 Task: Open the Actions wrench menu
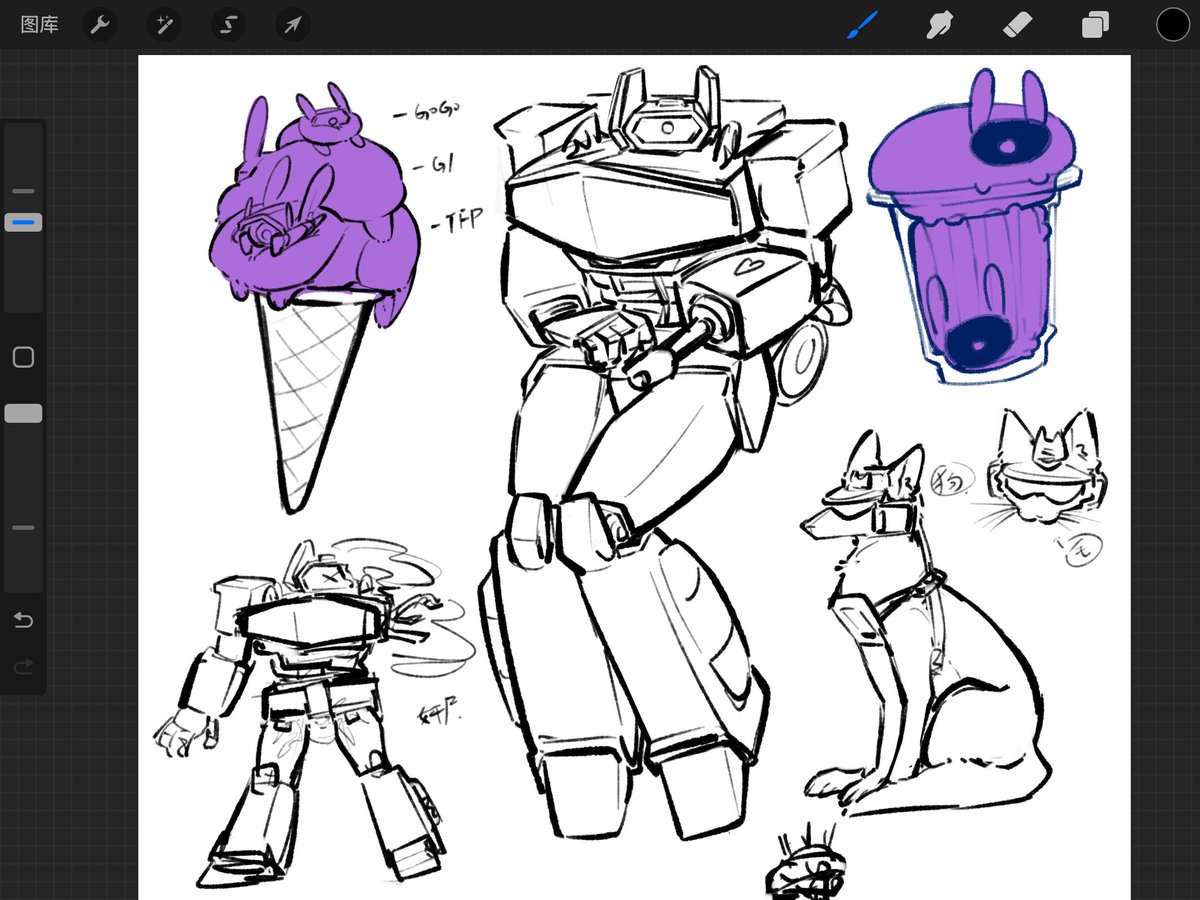pos(99,25)
